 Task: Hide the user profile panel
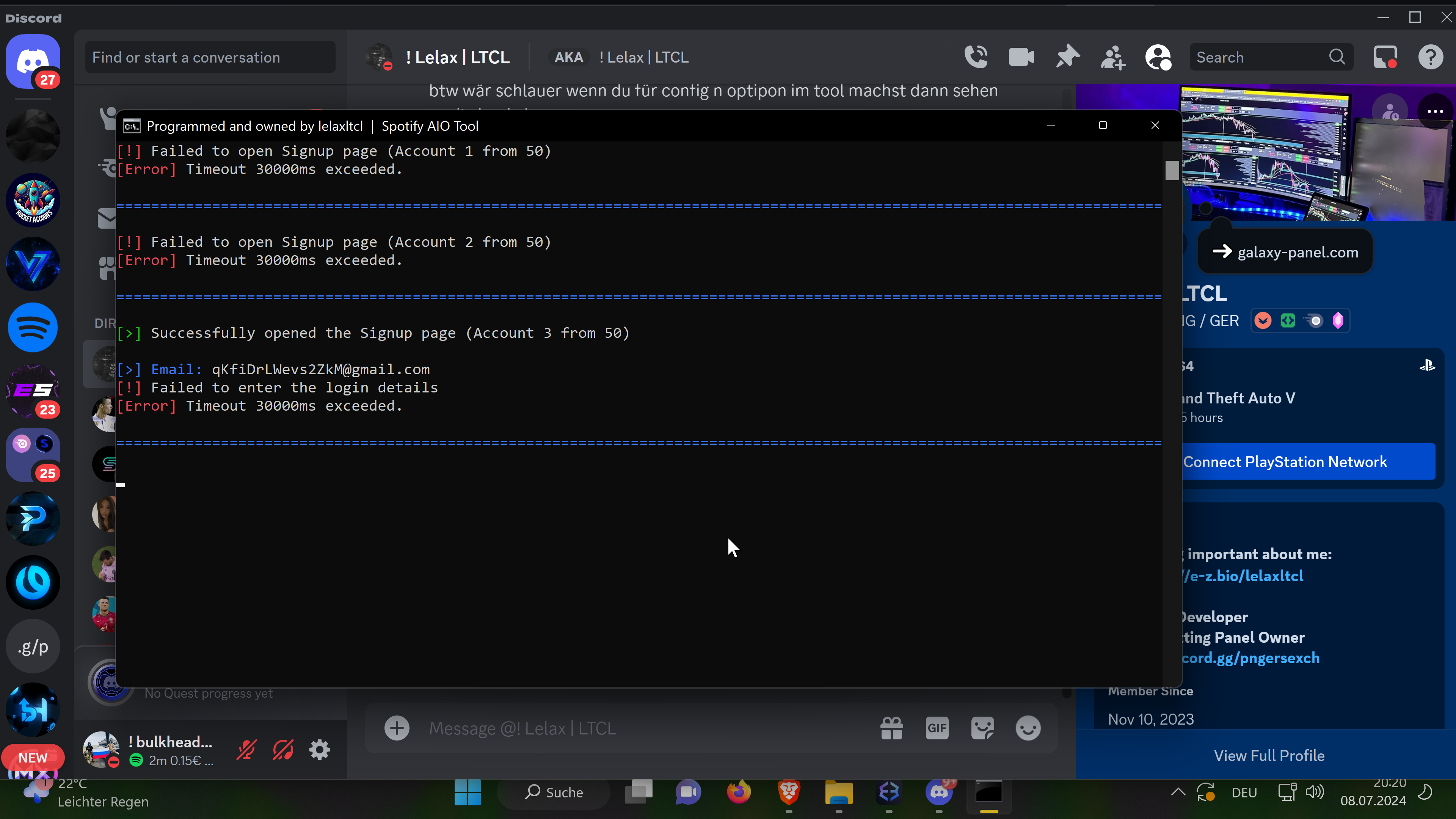coord(1158,57)
